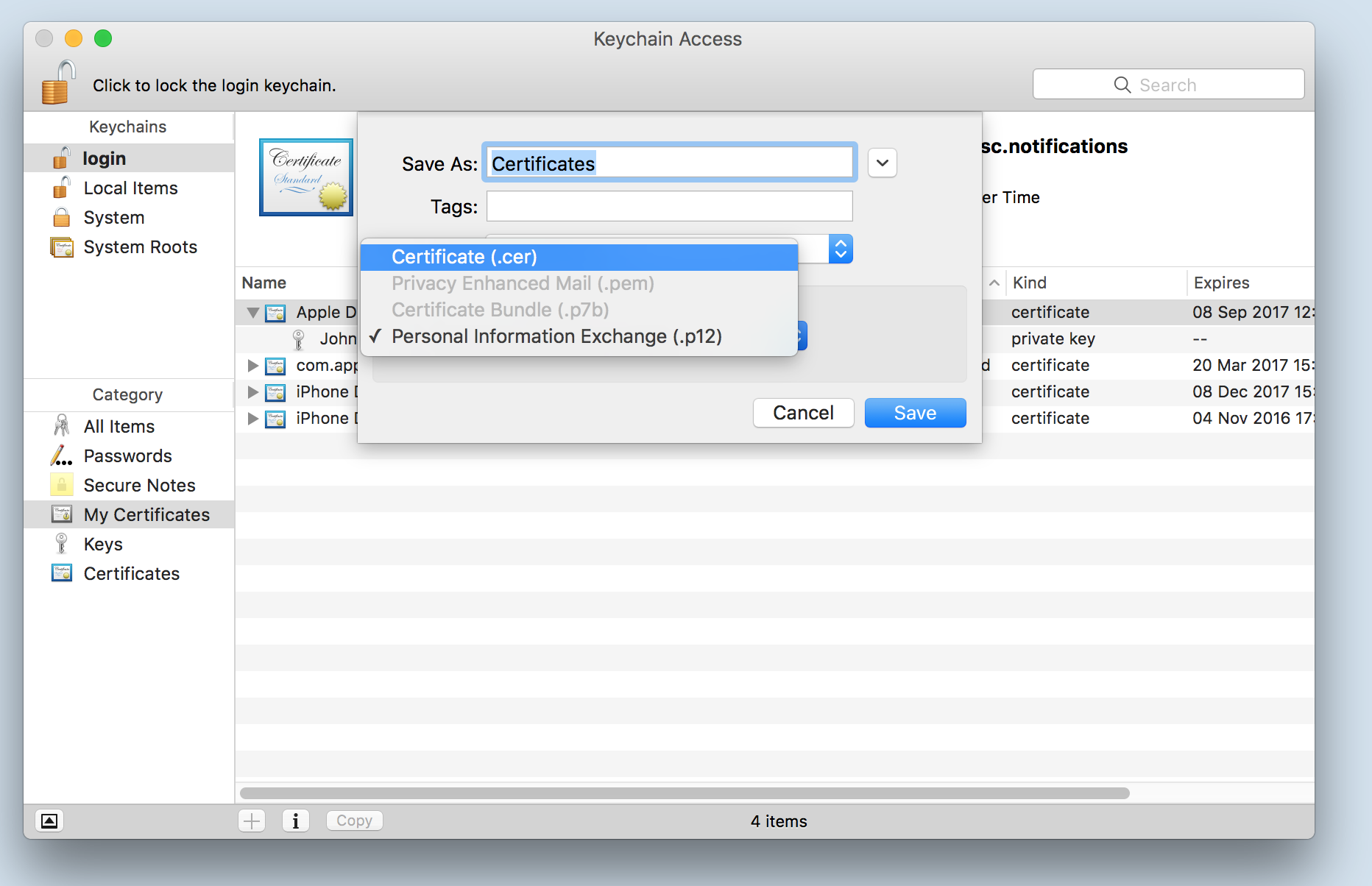Click the All Items keys icon
The height and width of the screenshot is (886, 1372).
point(62,426)
